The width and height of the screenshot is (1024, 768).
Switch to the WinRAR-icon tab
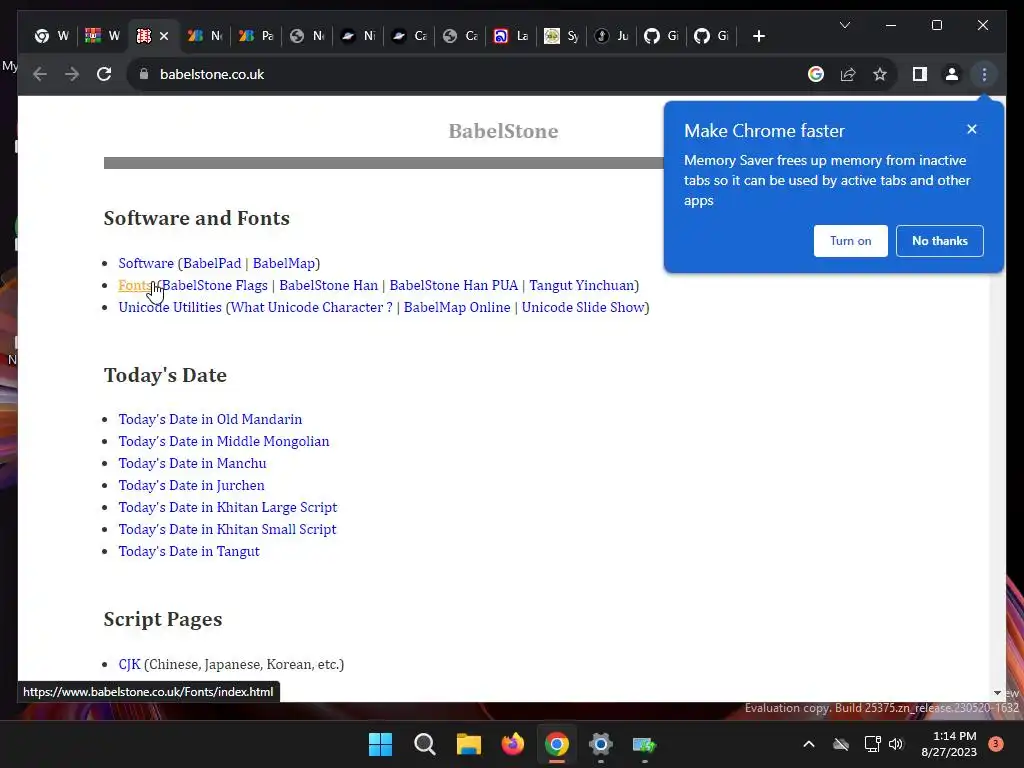[x=103, y=36]
